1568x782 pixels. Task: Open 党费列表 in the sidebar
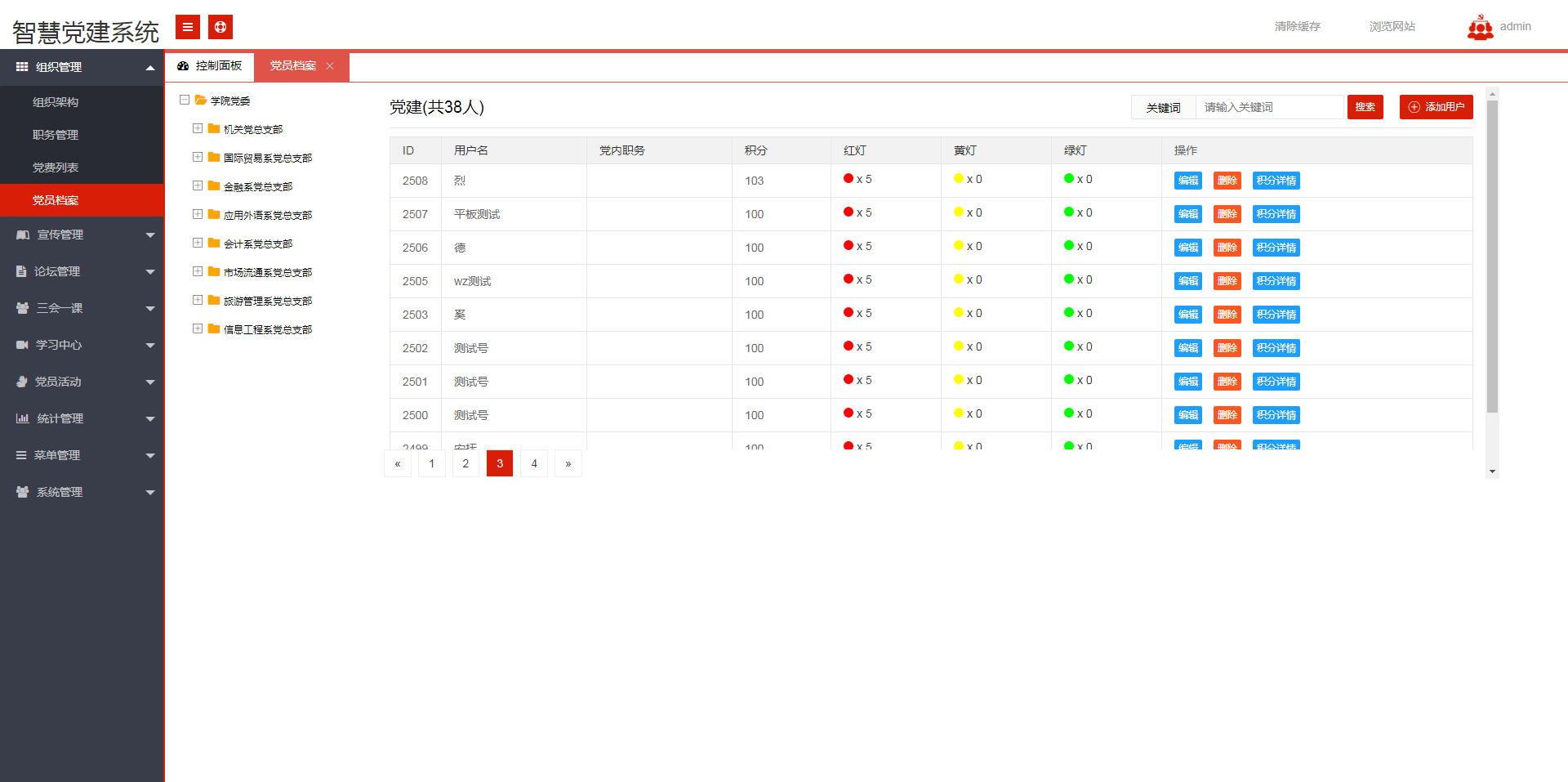(56, 168)
